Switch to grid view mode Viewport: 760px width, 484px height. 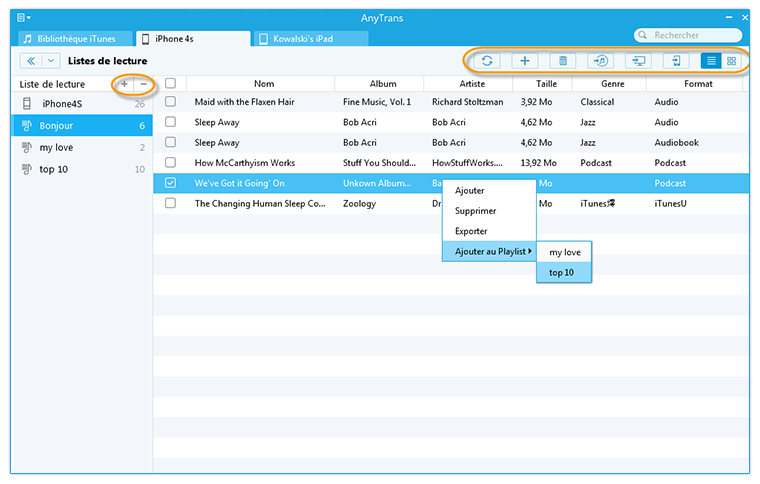731,61
